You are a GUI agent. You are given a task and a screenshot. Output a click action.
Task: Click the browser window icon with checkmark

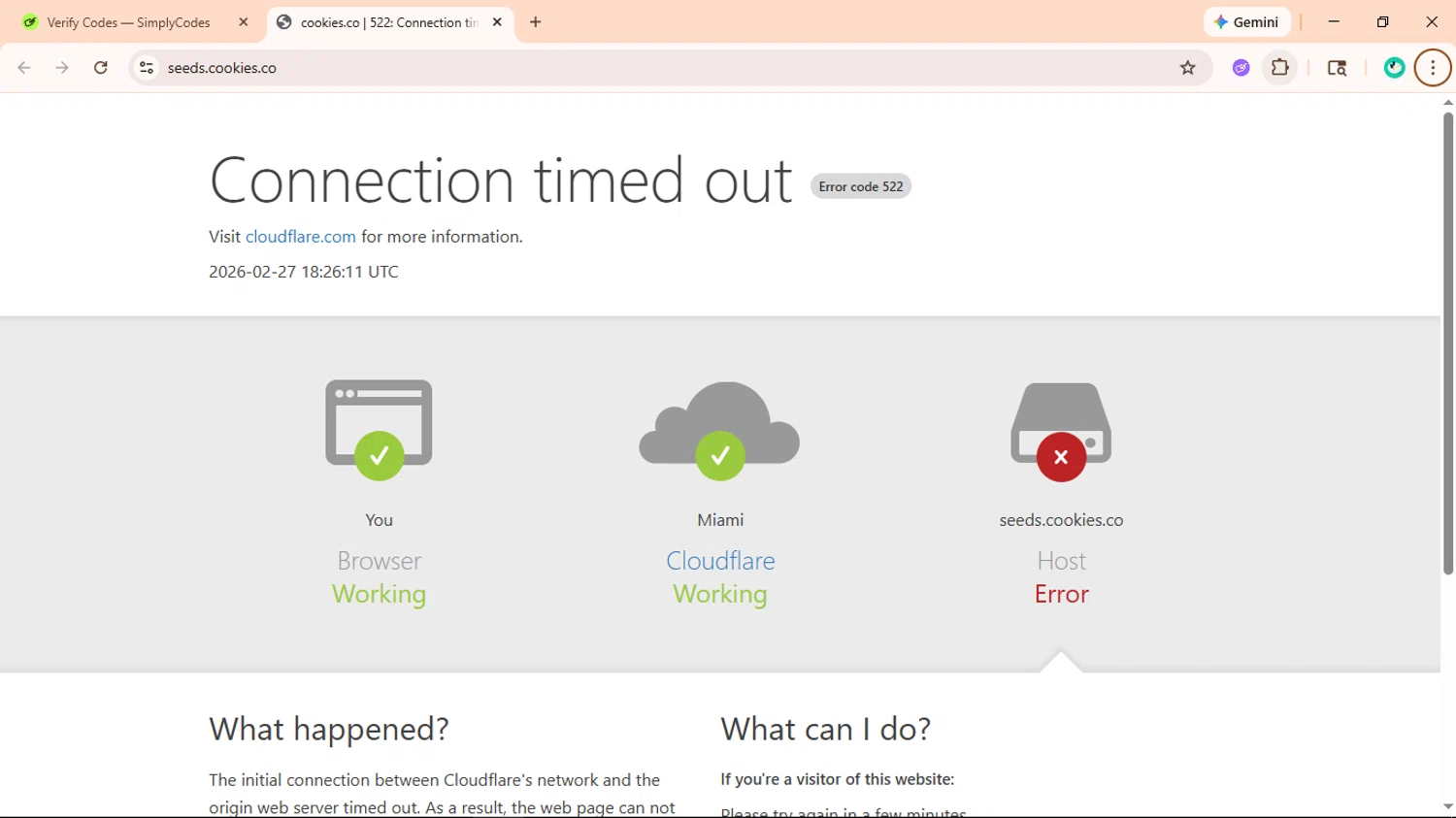tap(379, 429)
